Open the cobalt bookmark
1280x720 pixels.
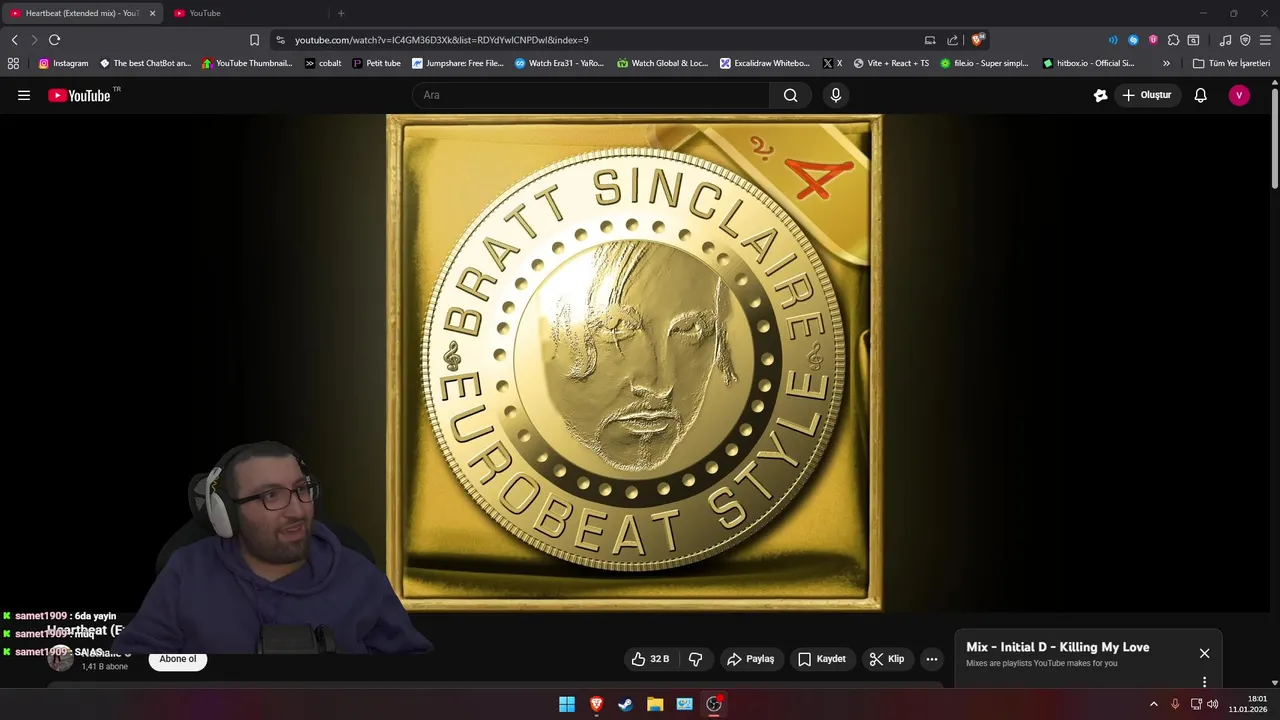[x=323, y=63]
